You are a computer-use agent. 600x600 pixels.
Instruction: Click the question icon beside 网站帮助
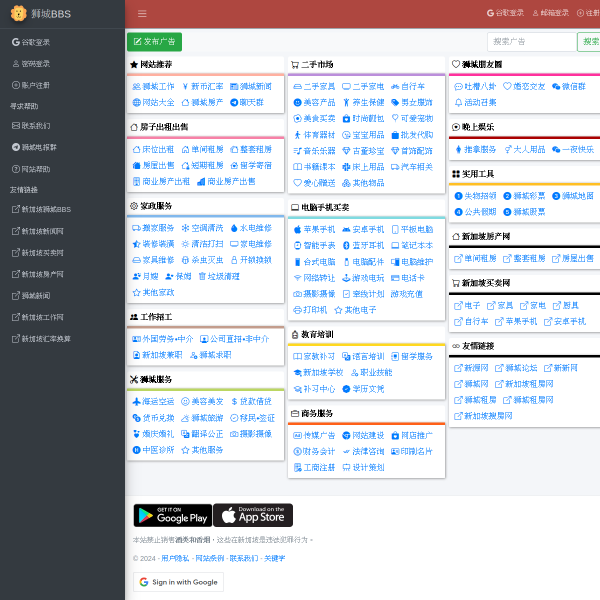[15, 168]
